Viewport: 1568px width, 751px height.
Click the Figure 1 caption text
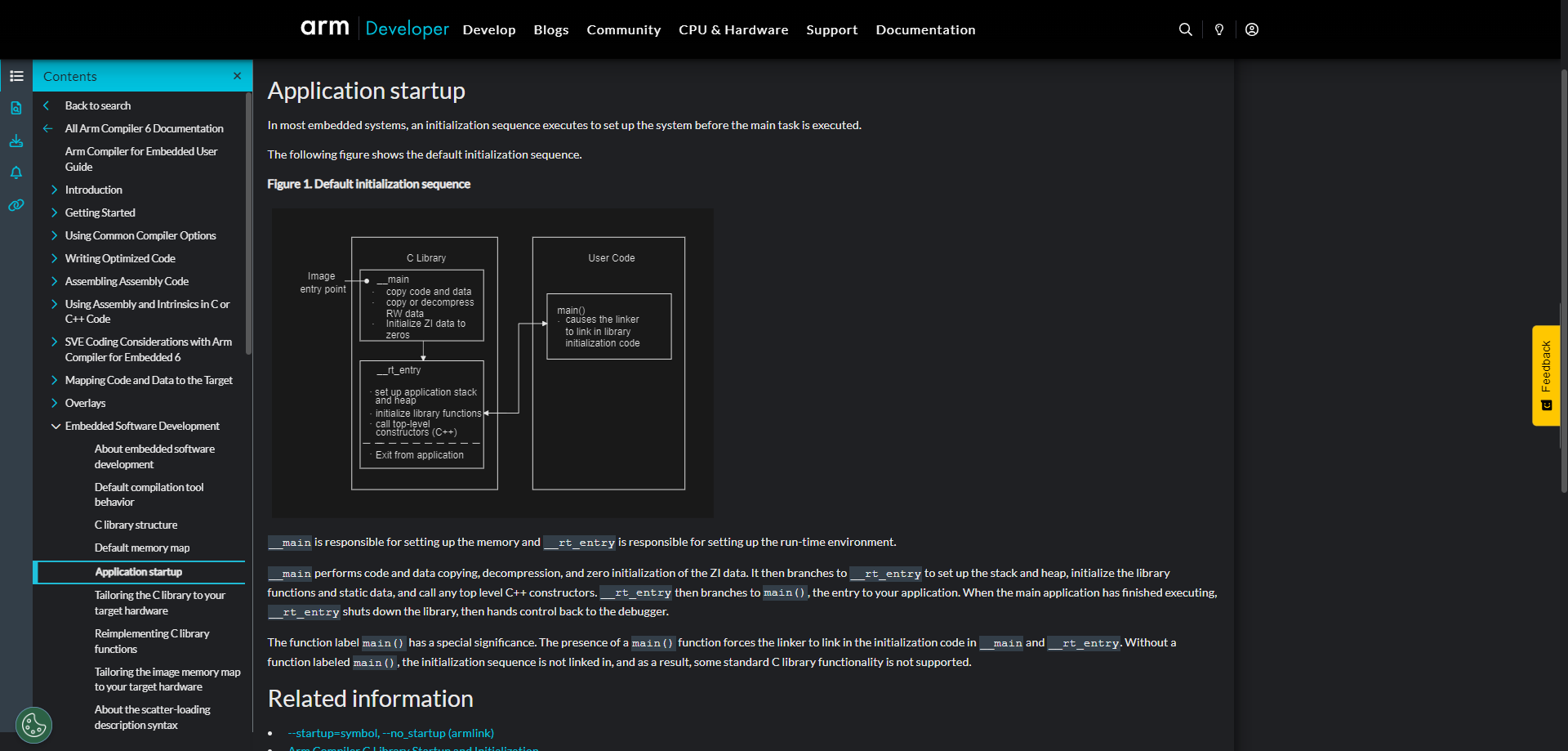point(368,184)
